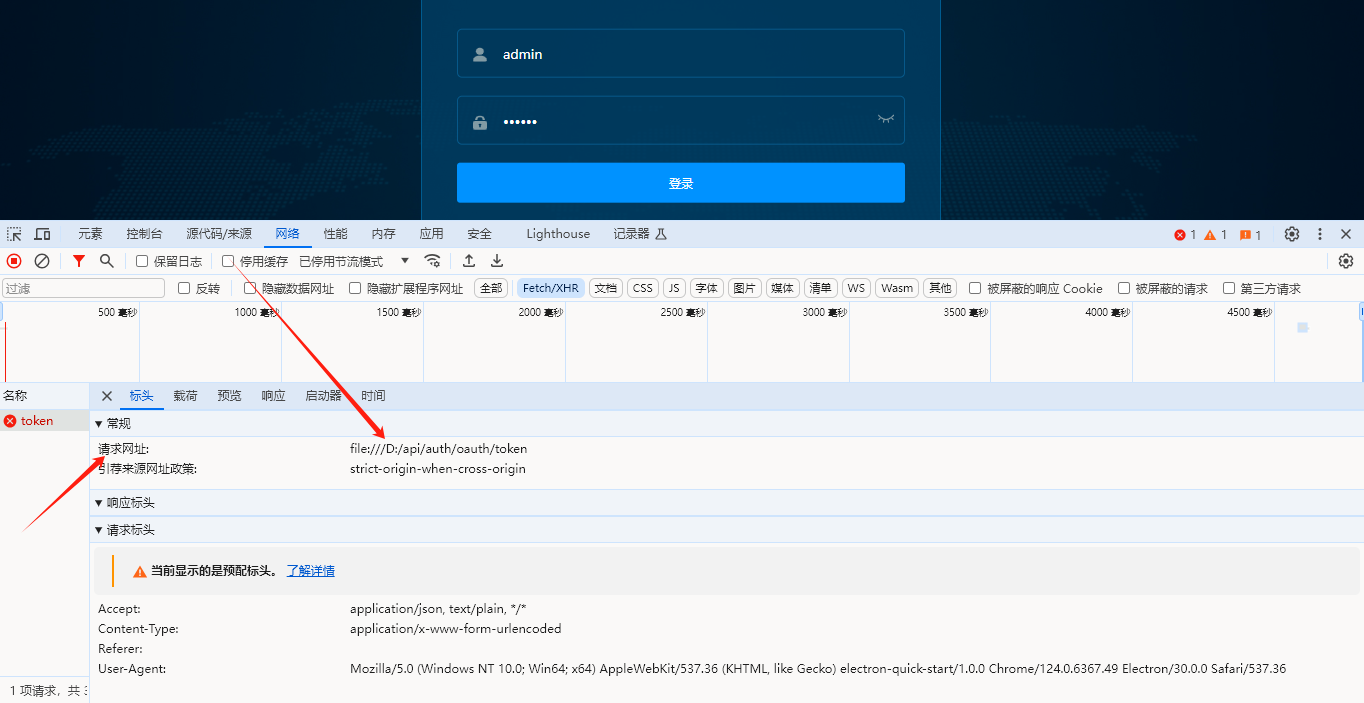Check the 反转 filter checkbox
This screenshot has height=703, width=1364.
(182, 287)
